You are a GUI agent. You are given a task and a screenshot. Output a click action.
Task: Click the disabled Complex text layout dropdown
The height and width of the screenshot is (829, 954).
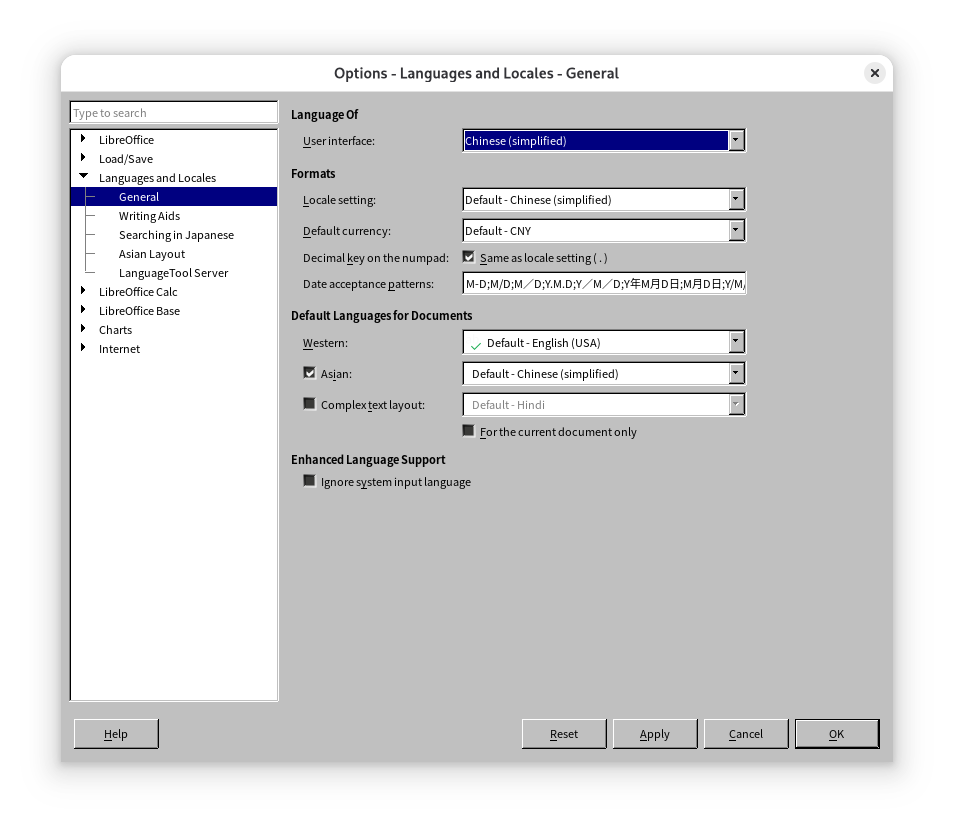coord(604,404)
